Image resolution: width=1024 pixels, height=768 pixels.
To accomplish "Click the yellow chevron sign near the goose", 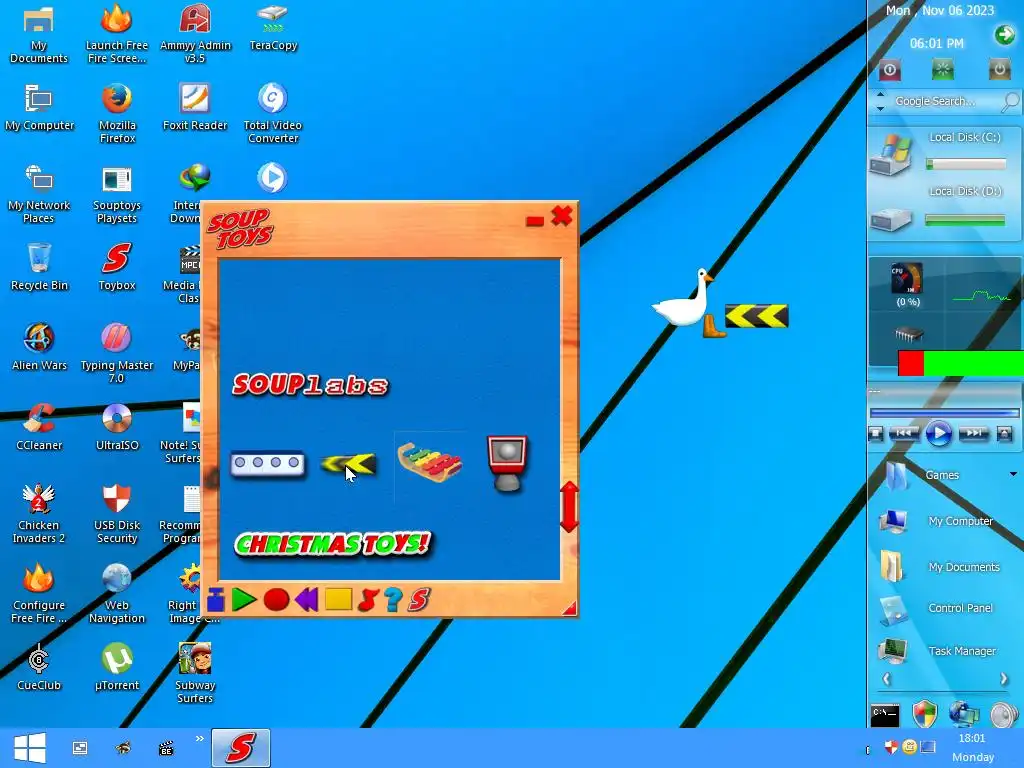I will tap(756, 316).
